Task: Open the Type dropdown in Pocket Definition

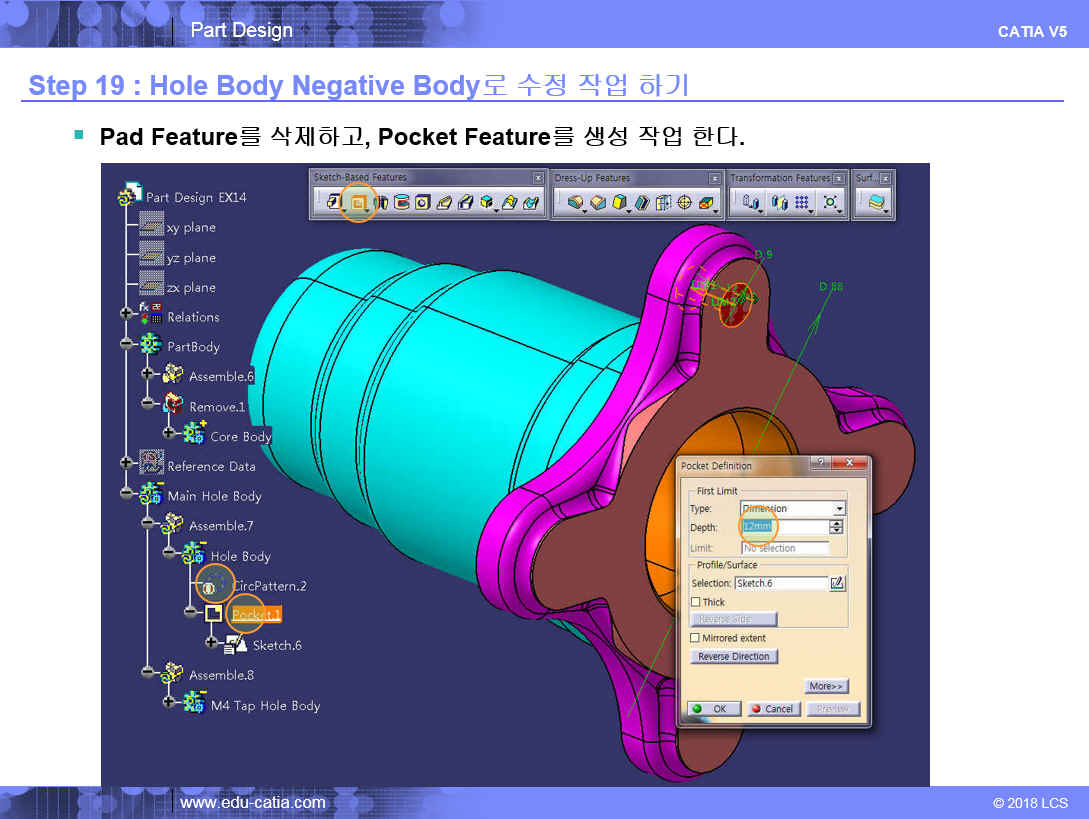Action: pyautogui.click(x=839, y=509)
